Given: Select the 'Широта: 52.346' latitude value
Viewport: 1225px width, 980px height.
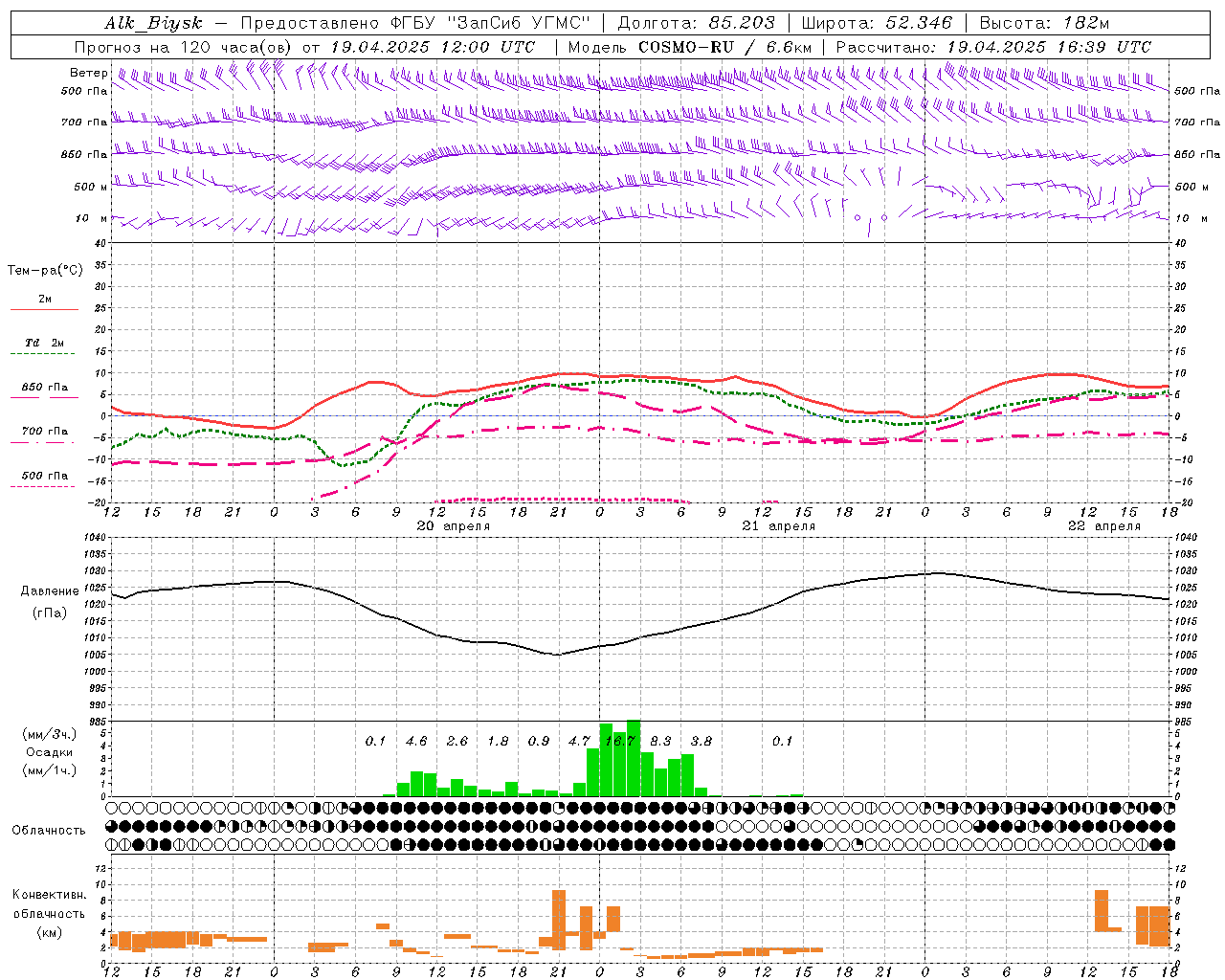Looking at the screenshot, I should (x=877, y=23).
